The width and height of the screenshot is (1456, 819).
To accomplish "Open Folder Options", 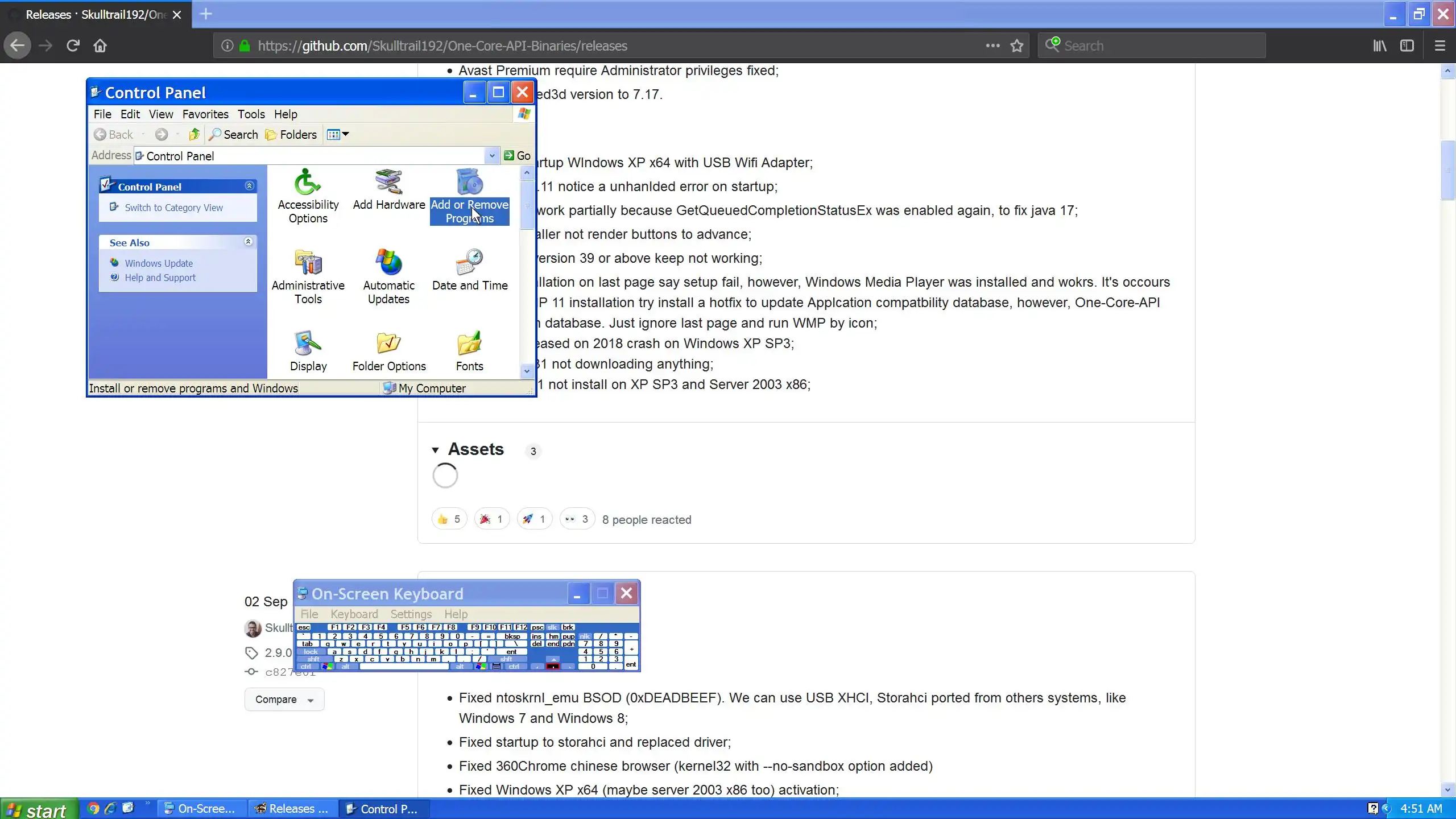I will 389,351.
